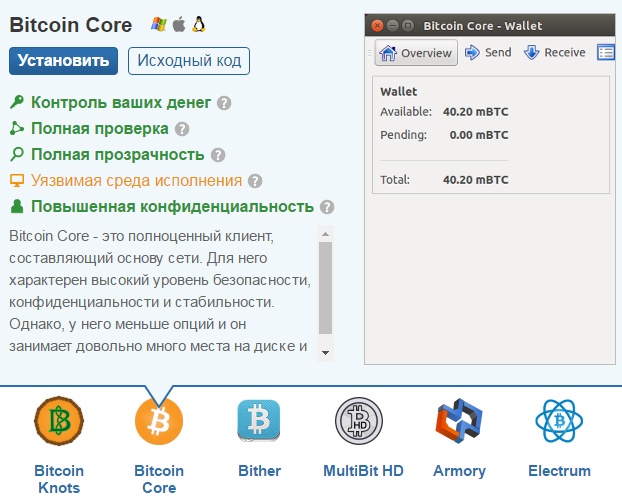Click the person icon for Повышенная конфиденциальность

tap(17, 206)
